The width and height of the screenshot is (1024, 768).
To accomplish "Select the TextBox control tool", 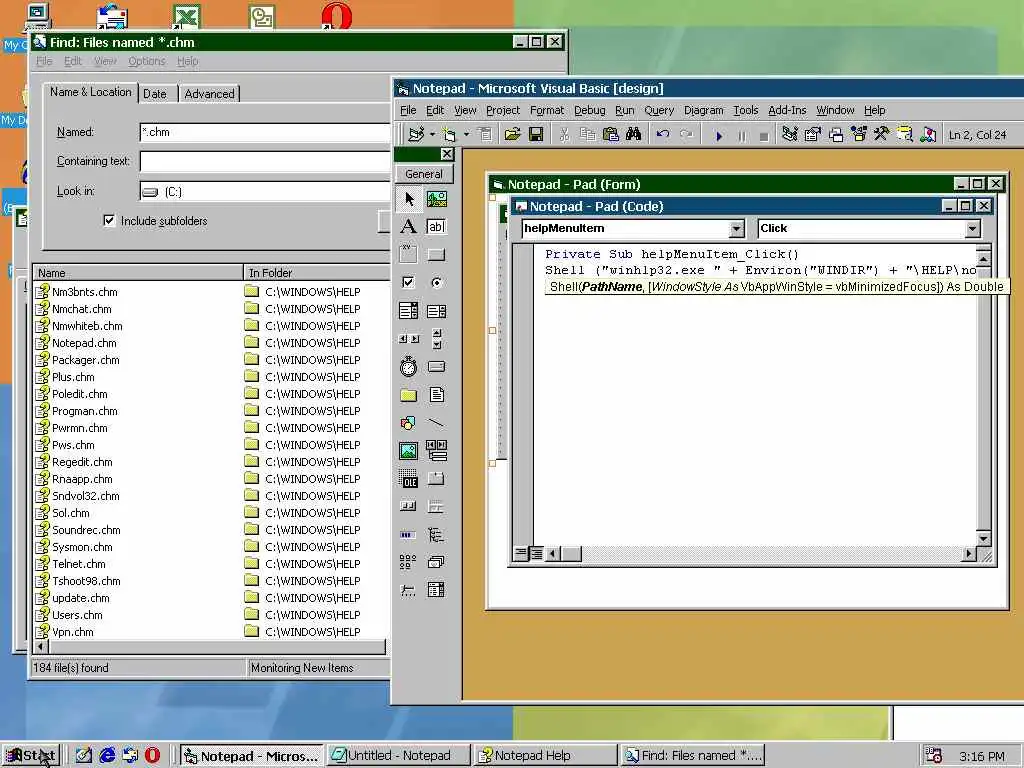I will 436,227.
